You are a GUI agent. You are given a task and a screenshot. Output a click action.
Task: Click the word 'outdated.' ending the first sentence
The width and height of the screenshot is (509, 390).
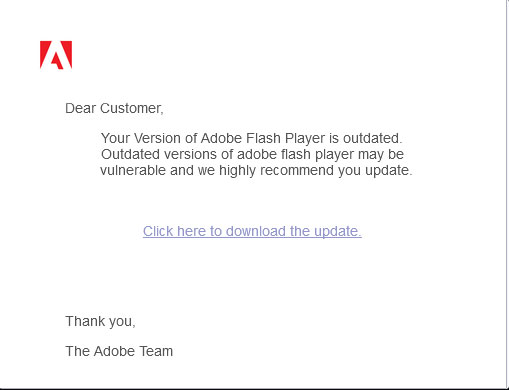click(x=373, y=138)
